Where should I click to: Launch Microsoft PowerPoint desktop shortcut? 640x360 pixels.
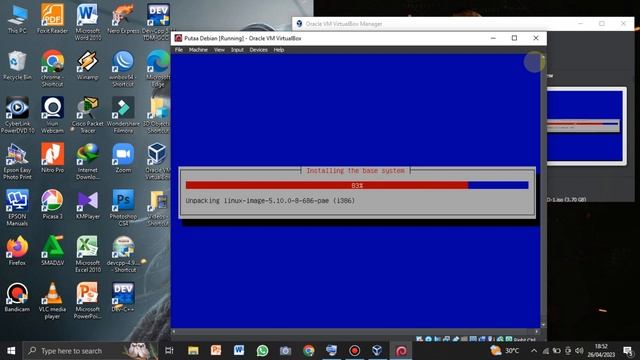coord(87,301)
